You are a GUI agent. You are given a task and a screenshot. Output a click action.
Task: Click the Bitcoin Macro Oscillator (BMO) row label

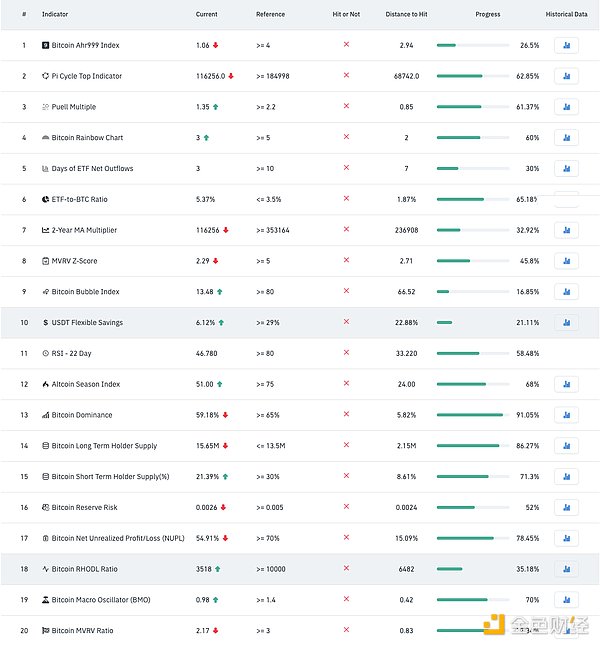[x=101, y=600]
